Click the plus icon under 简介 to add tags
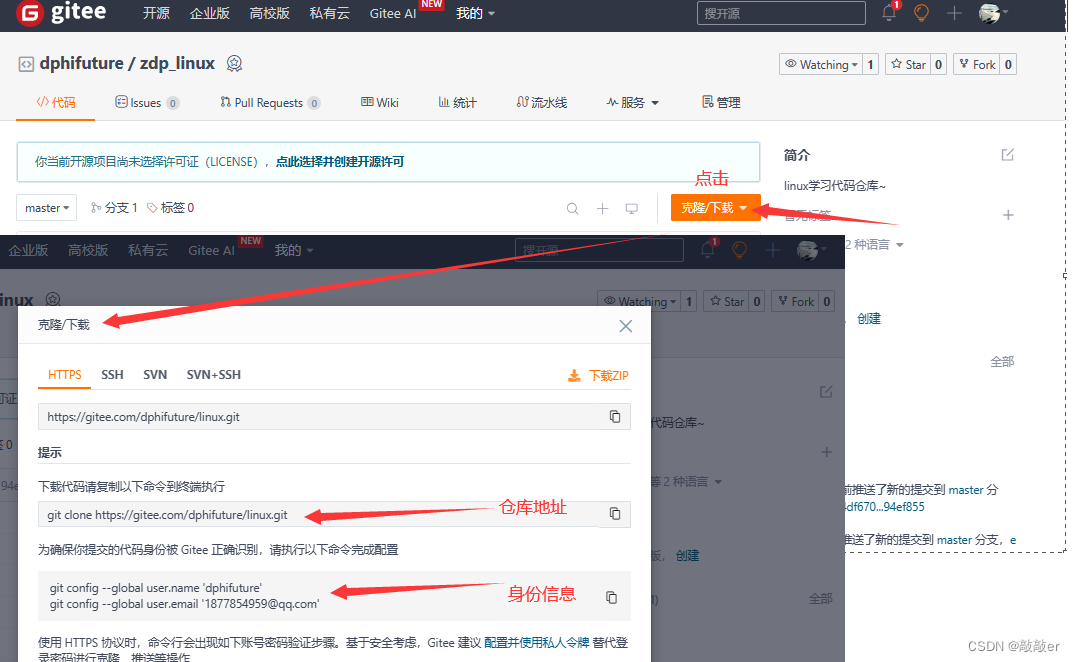 point(1008,215)
